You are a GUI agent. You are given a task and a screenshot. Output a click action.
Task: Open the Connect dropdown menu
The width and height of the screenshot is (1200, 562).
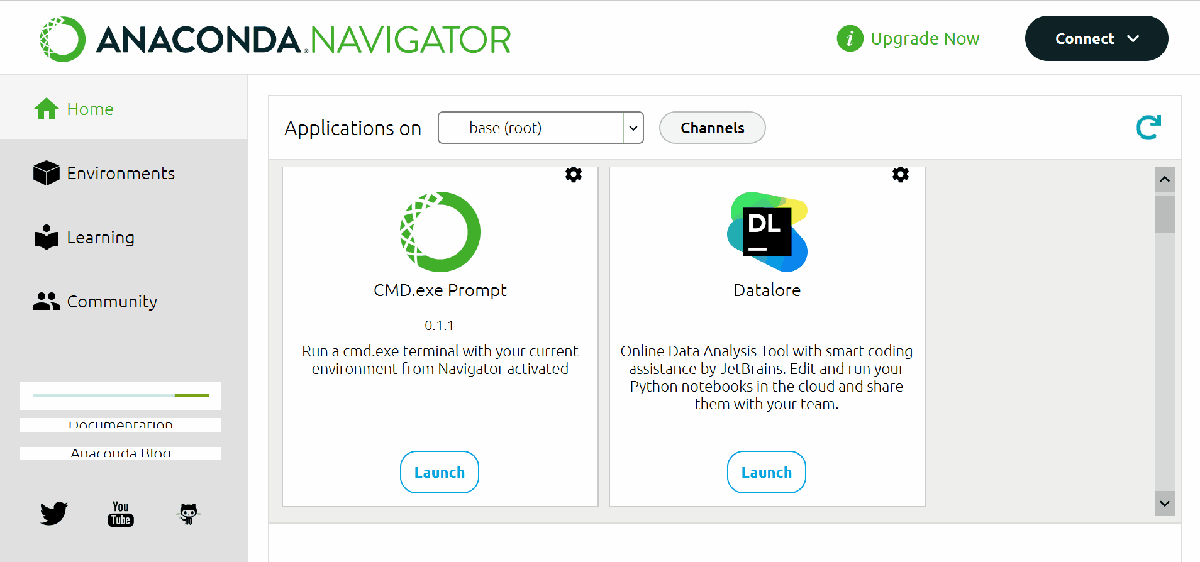point(1096,39)
